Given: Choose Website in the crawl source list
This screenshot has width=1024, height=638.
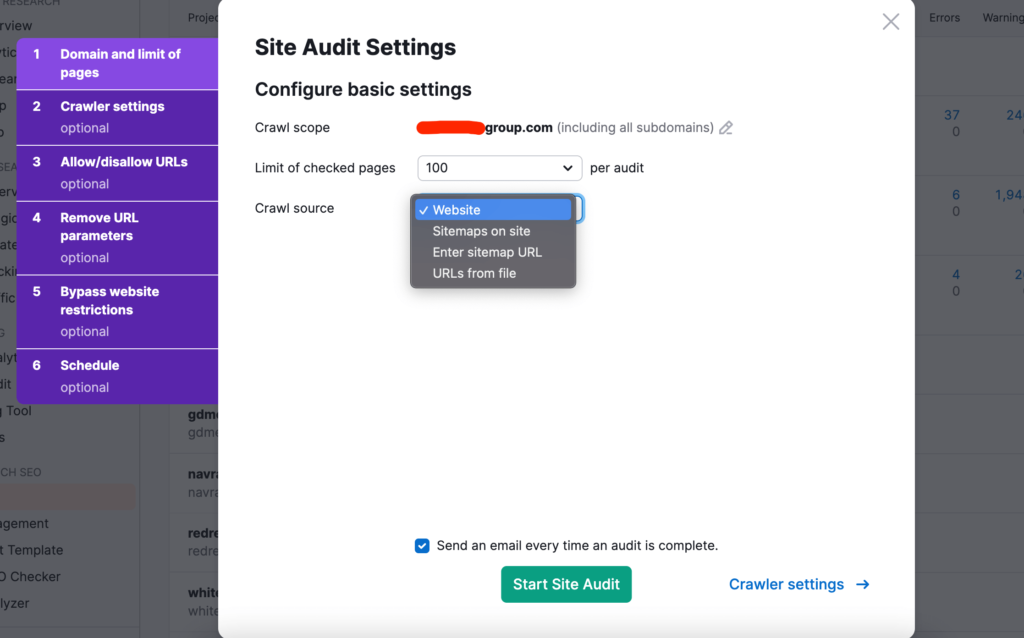Looking at the screenshot, I should point(493,210).
